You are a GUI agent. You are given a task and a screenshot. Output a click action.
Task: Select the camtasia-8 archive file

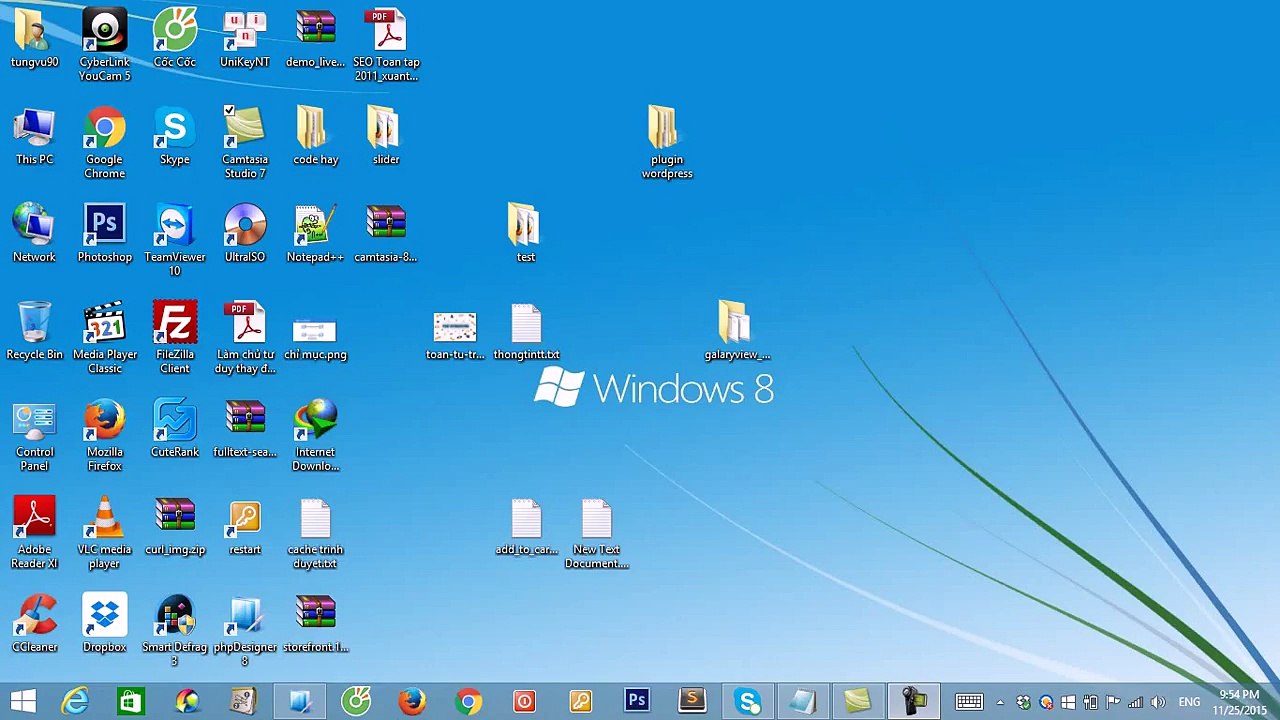click(x=386, y=234)
